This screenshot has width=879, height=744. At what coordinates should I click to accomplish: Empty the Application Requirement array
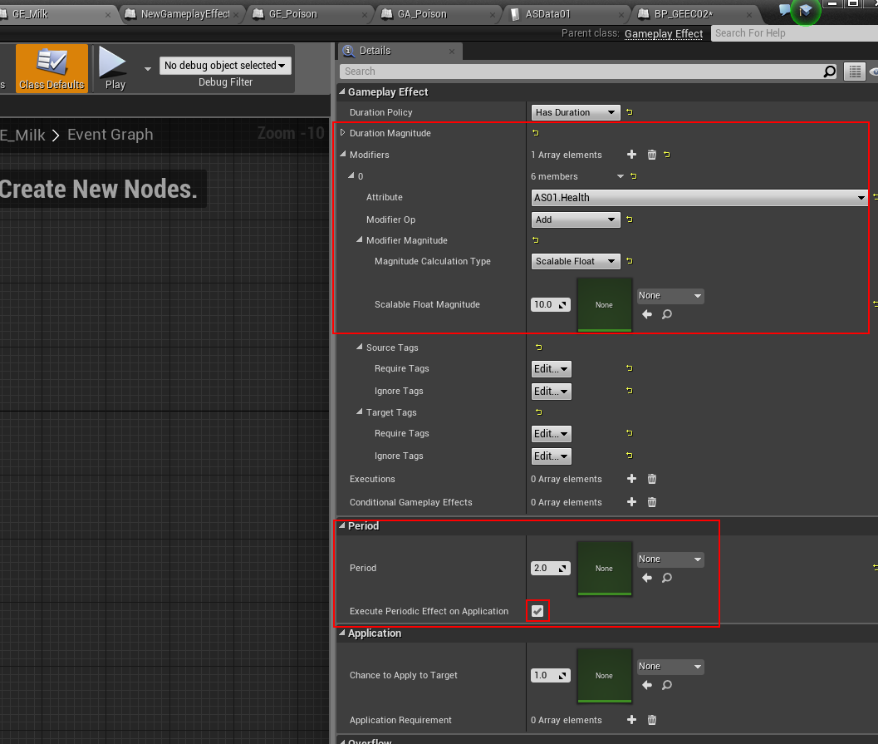point(651,720)
